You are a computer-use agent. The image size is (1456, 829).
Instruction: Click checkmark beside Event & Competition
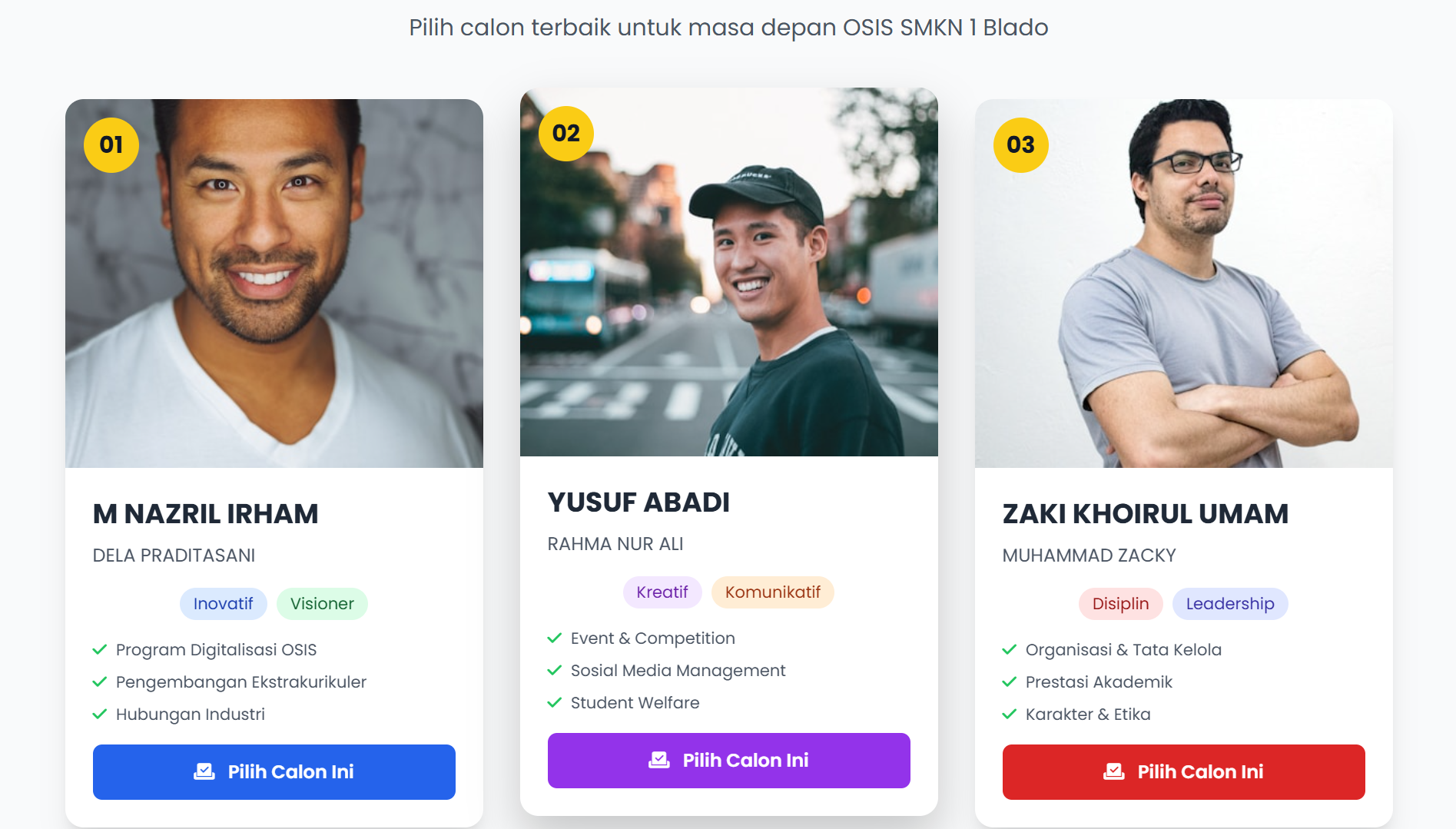pyautogui.click(x=555, y=638)
